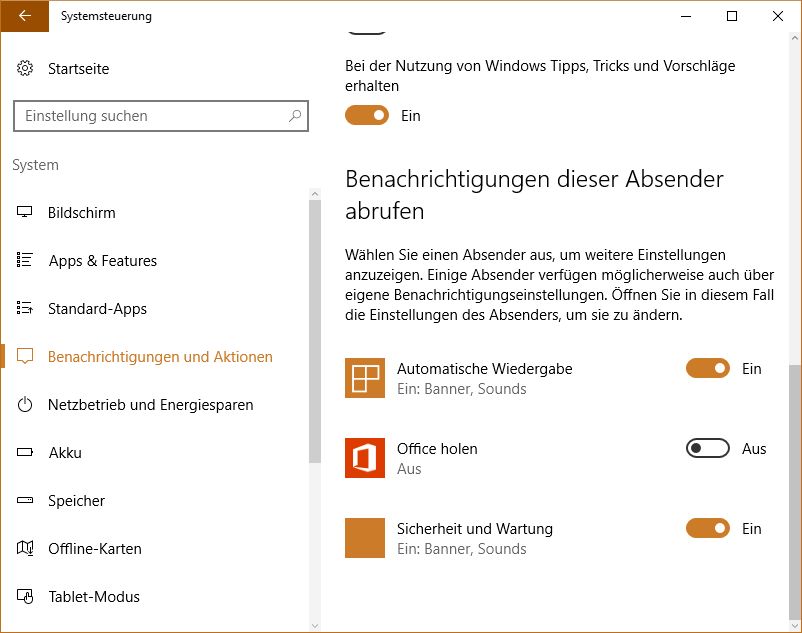Go to Netzbetrieb und Energiesparen
This screenshot has height=633, width=802.
click(x=151, y=405)
